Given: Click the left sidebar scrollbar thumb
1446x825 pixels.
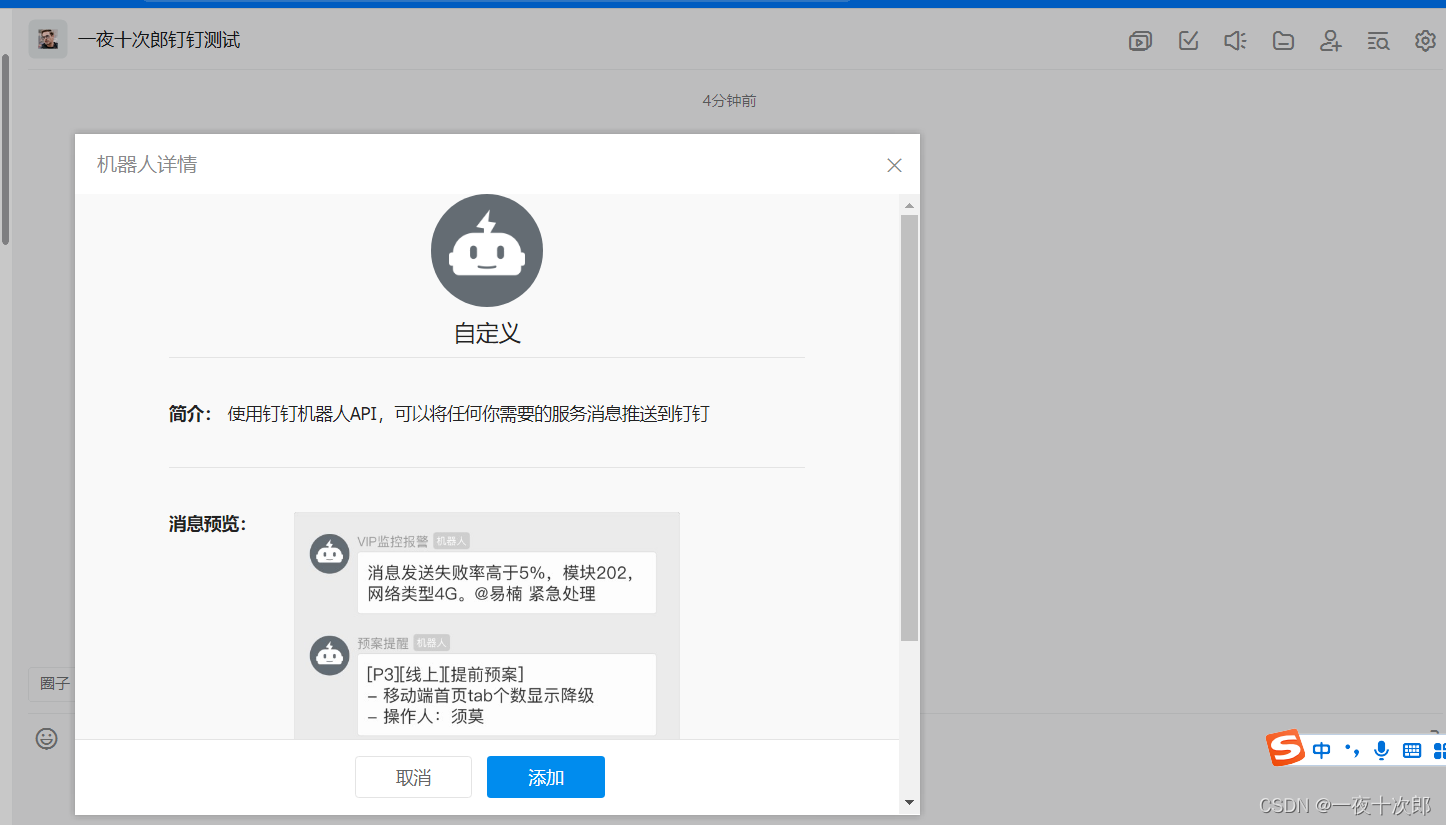Looking at the screenshot, I should (x=5, y=149).
